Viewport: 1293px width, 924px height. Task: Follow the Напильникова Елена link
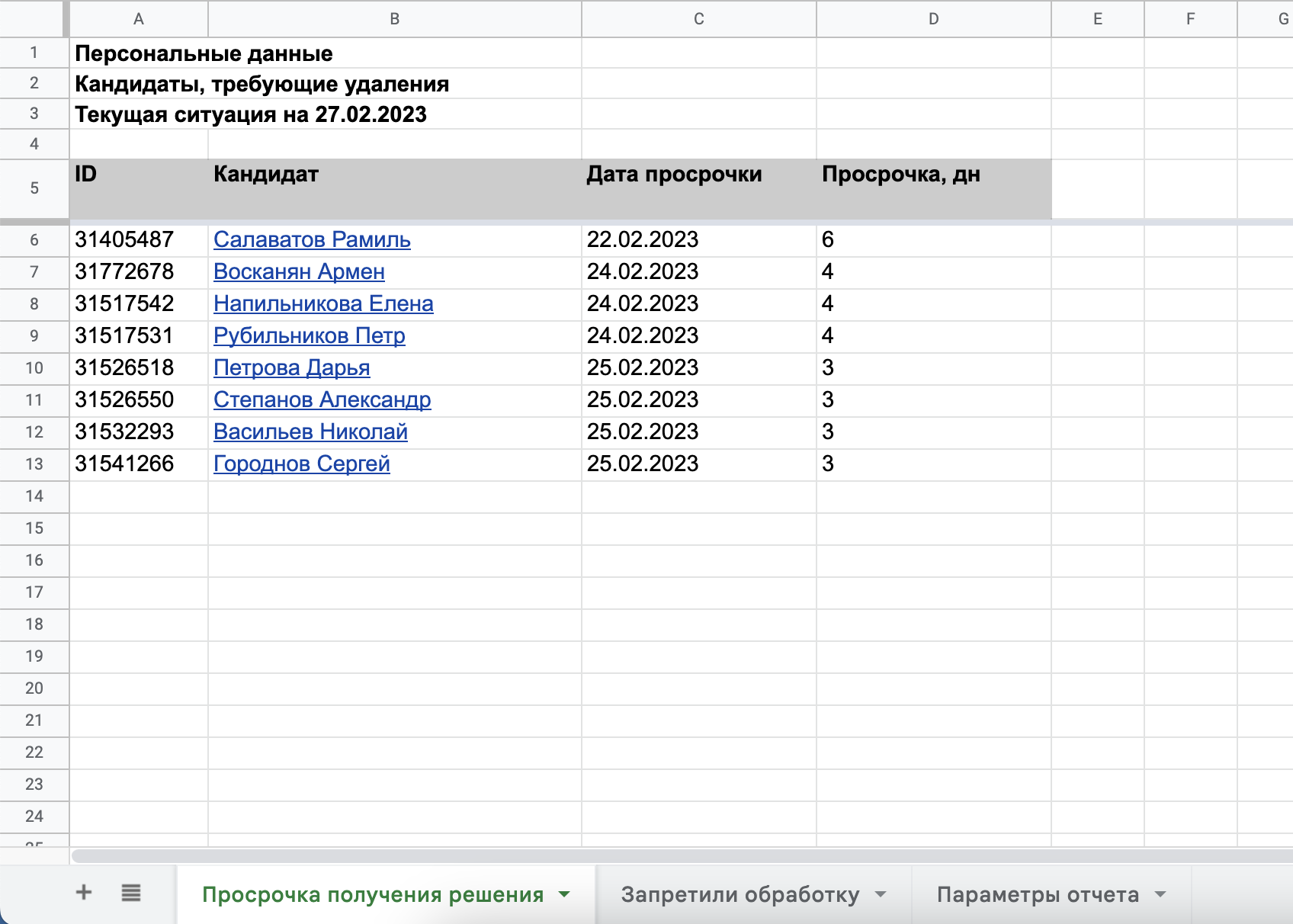pyautogui.click(x=323, y=303)
